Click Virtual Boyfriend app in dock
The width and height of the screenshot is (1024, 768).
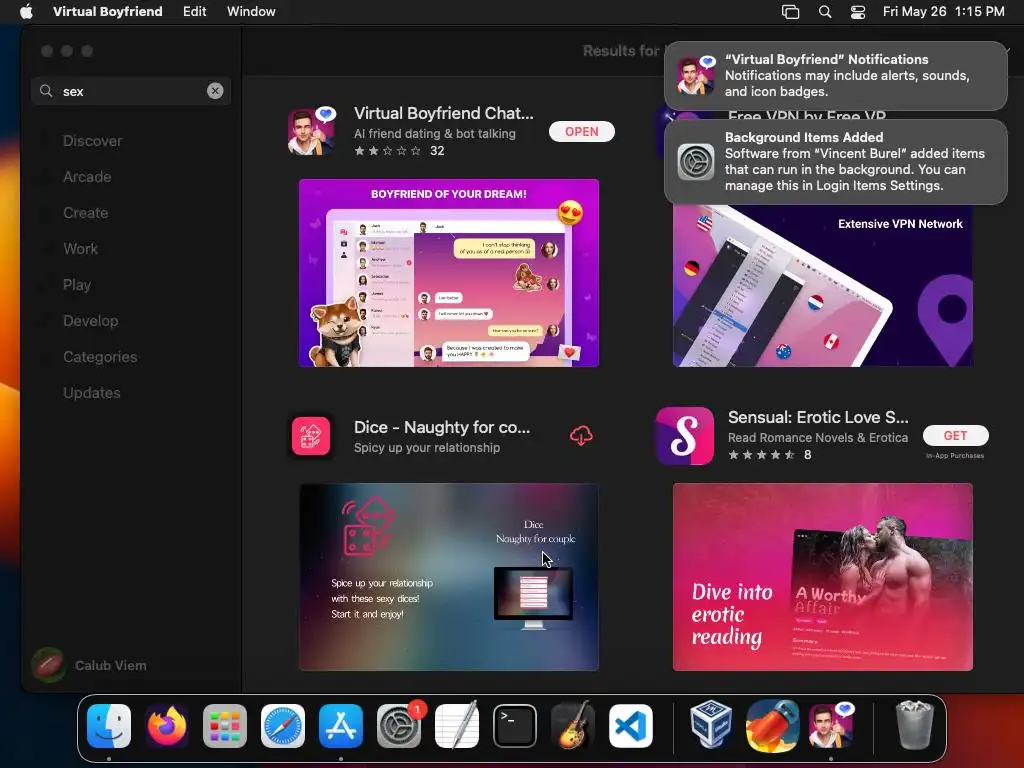point(831,726)
